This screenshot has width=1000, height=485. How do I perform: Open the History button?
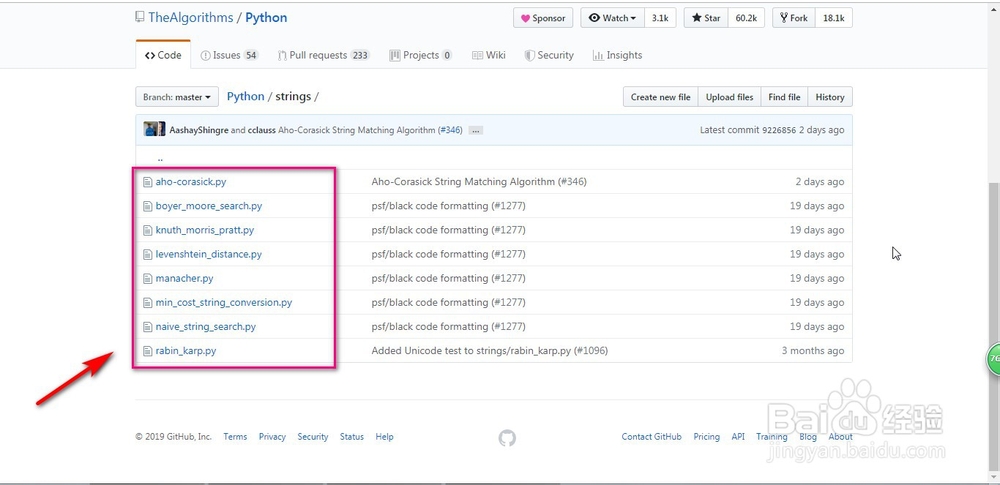pyautogui.click(x=830, y=97)
